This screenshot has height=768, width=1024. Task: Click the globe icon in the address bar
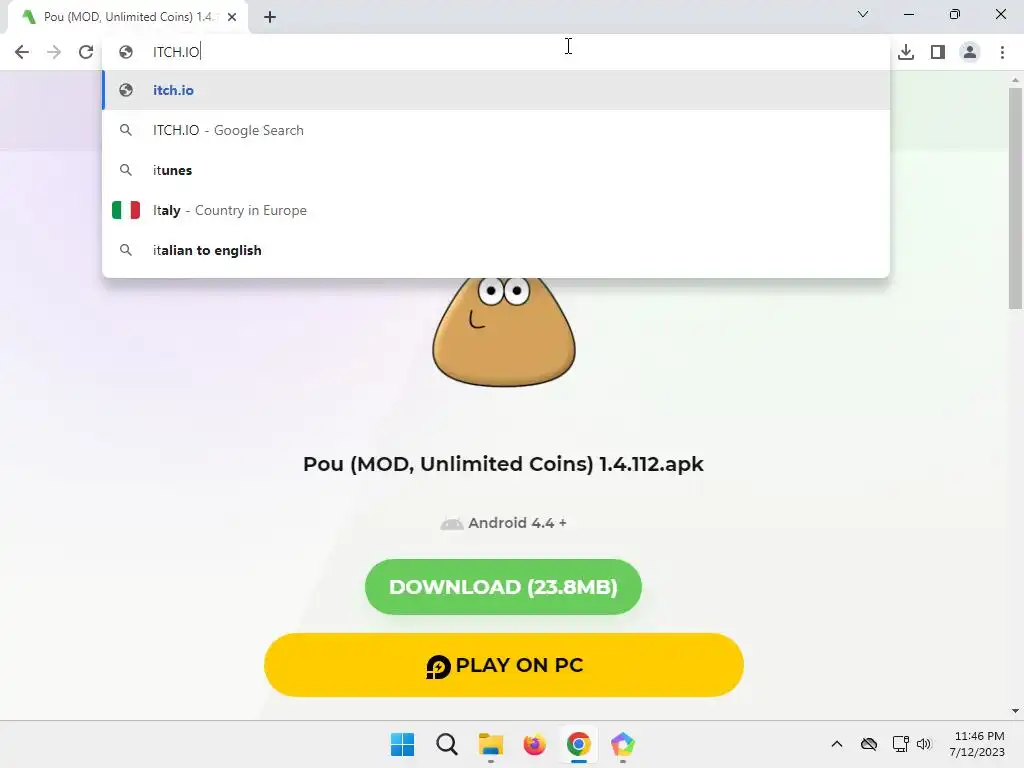126,52
